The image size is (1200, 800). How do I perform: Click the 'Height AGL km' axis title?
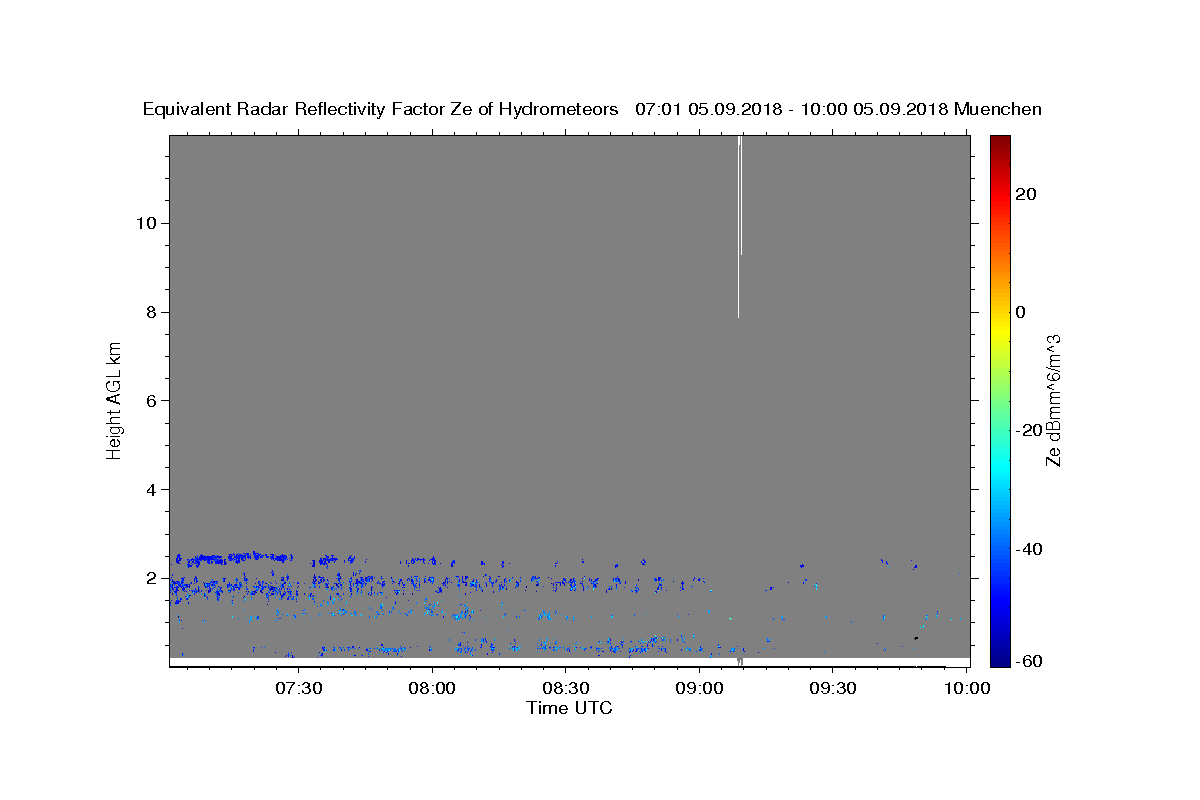point(114,400)
